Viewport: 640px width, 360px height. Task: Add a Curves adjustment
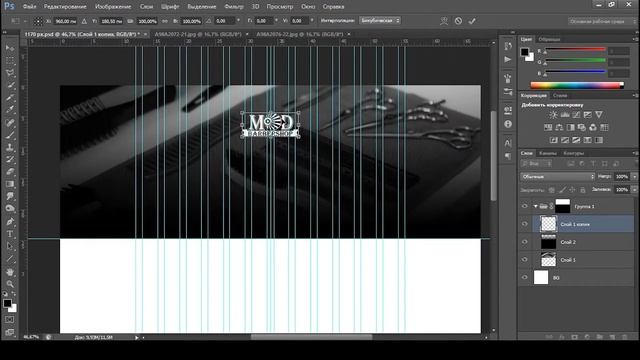576,115
